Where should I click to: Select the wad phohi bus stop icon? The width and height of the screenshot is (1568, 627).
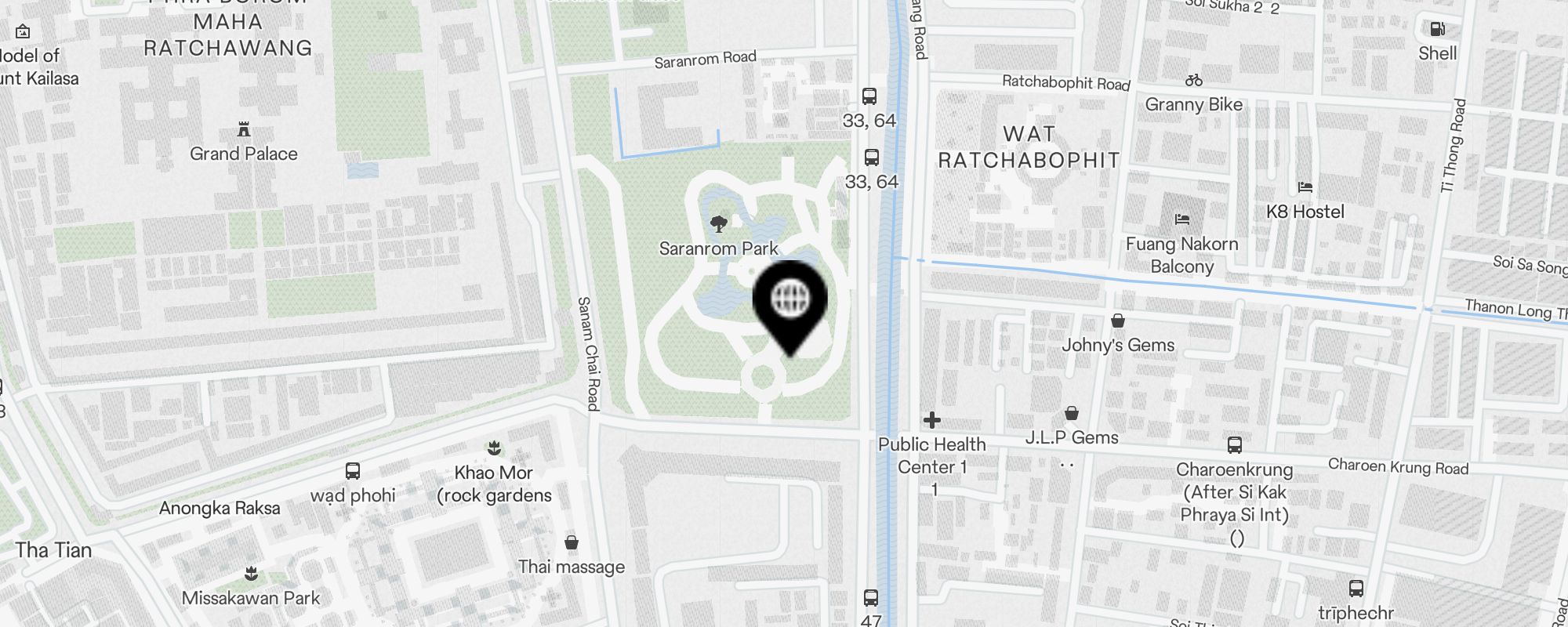coord(353,471)
